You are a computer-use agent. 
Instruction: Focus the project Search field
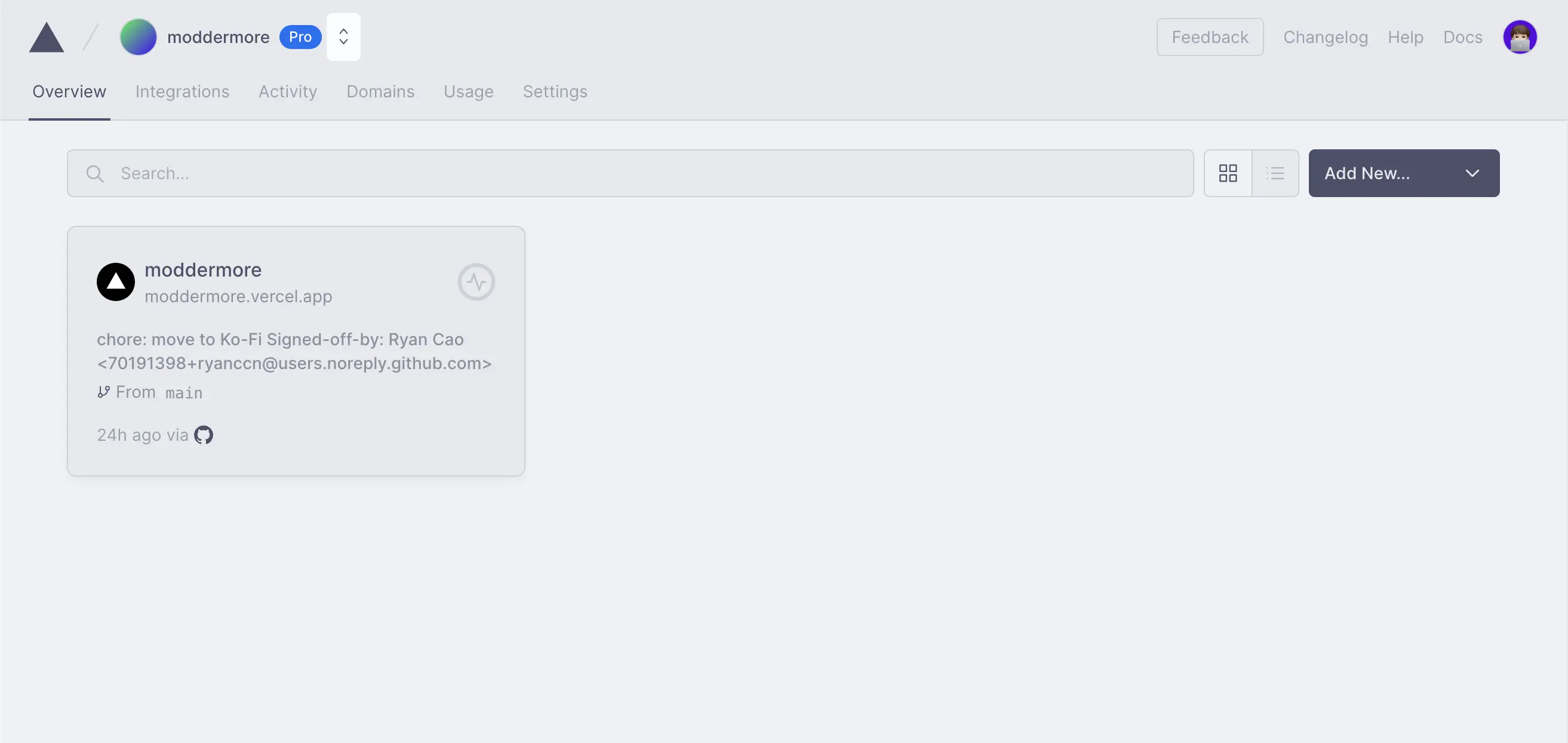coord(630,173)
